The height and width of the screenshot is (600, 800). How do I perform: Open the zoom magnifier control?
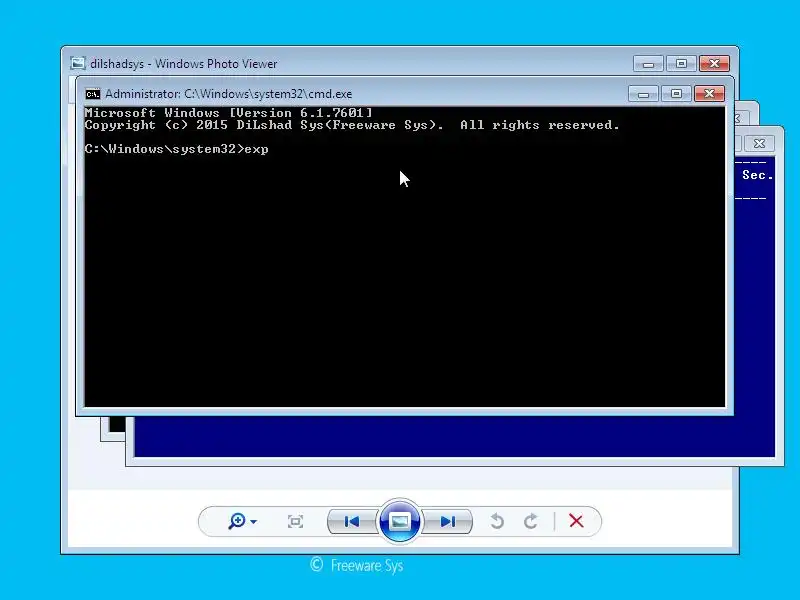click(x=237, y=521)
